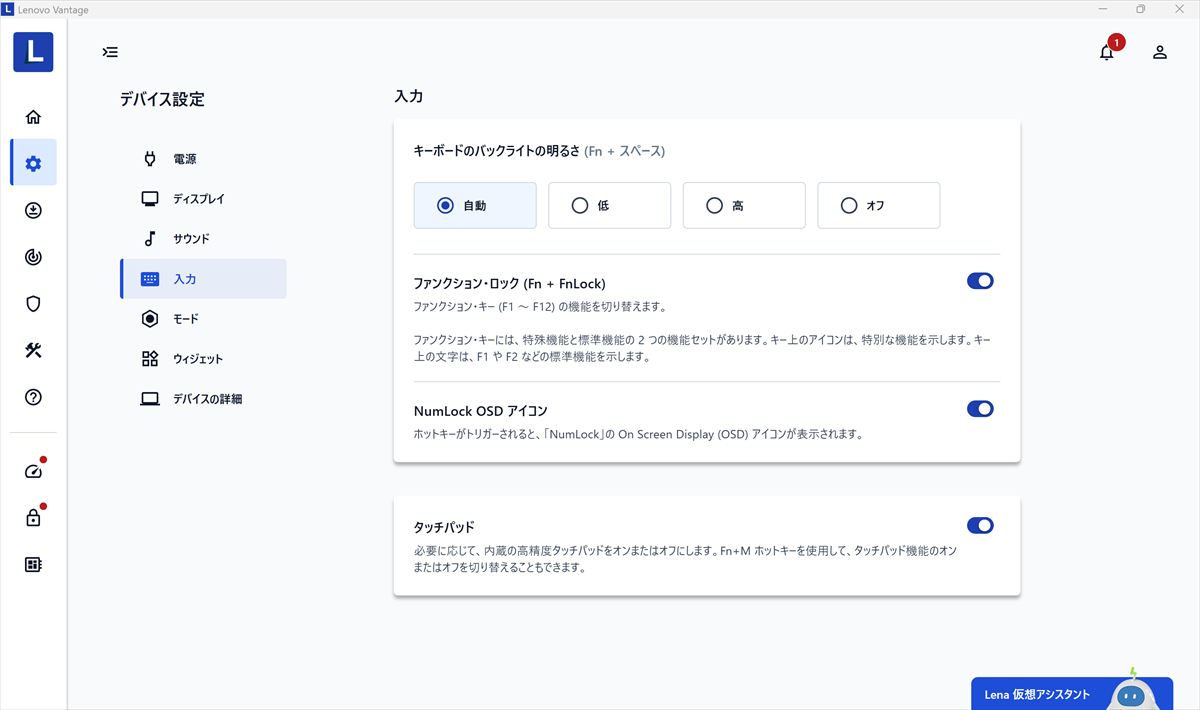
Task: Open the padlock icon with red dot
Action: pos(33,517)
